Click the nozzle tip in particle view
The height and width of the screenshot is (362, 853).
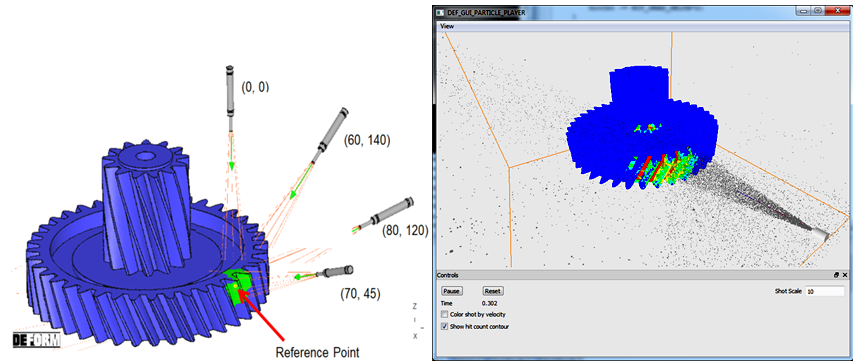819,235
